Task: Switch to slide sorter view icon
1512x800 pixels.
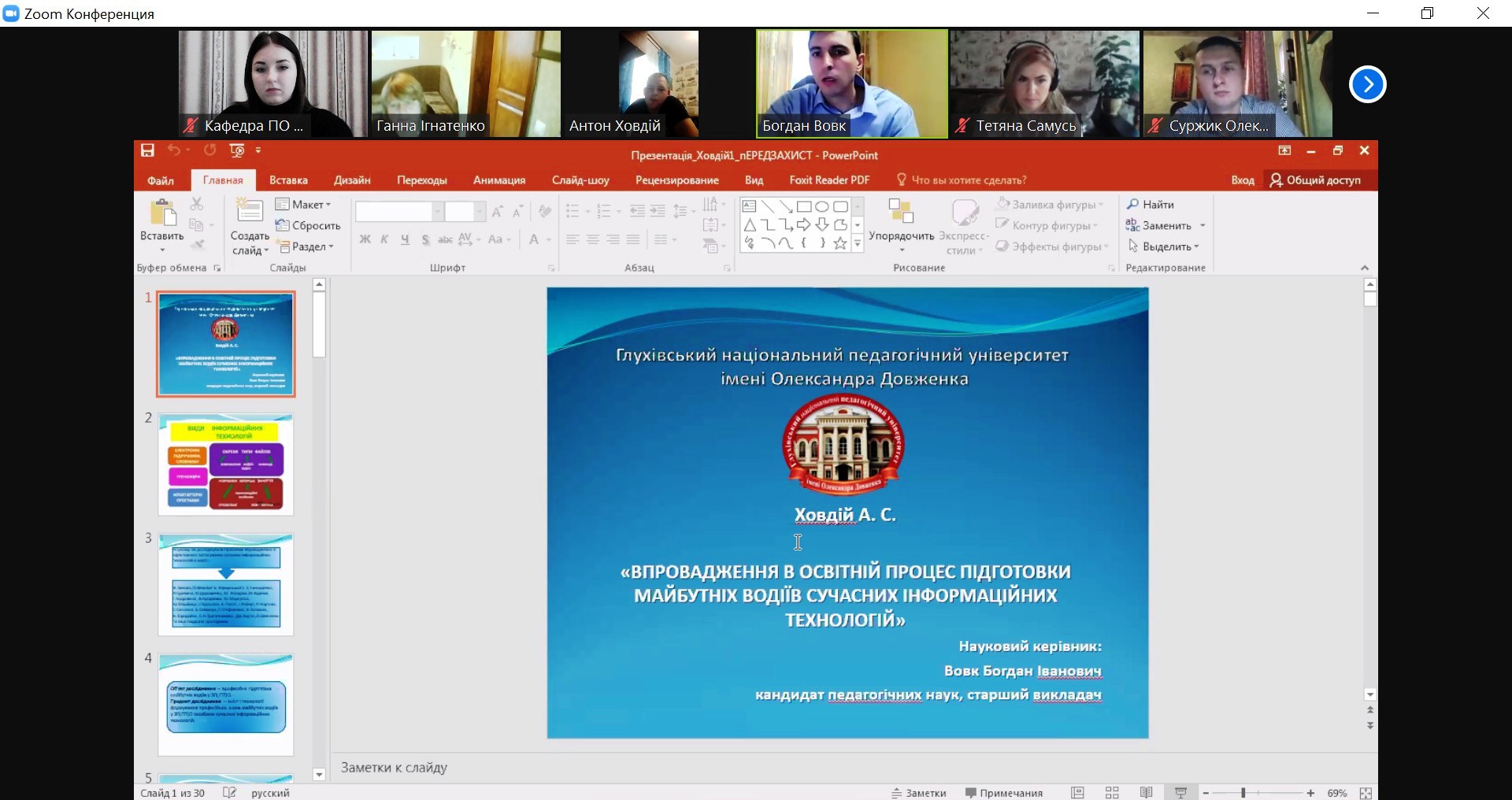Action: pos(1112,793)
